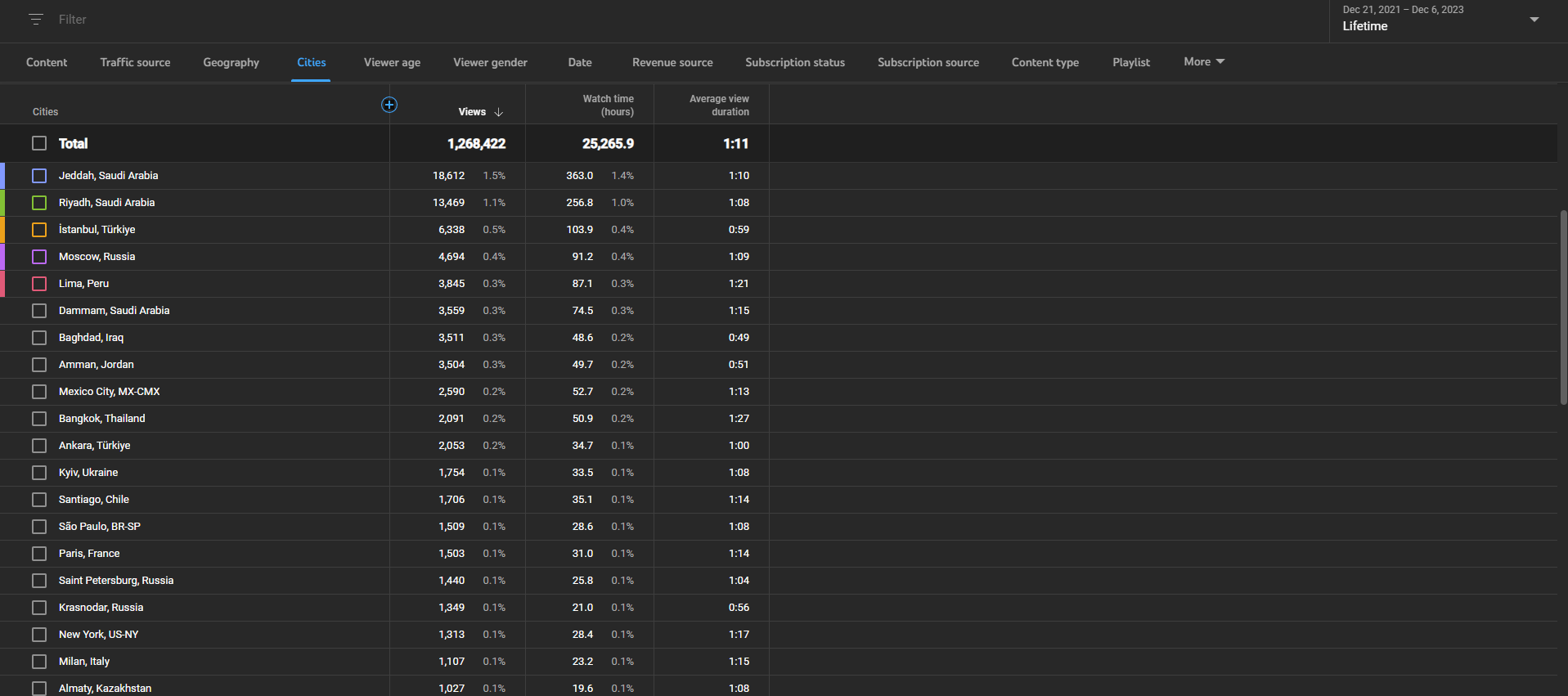The image size is (1568, 696).
Task: Click the Moscow, Russia city name
Action: click(97, 257)
